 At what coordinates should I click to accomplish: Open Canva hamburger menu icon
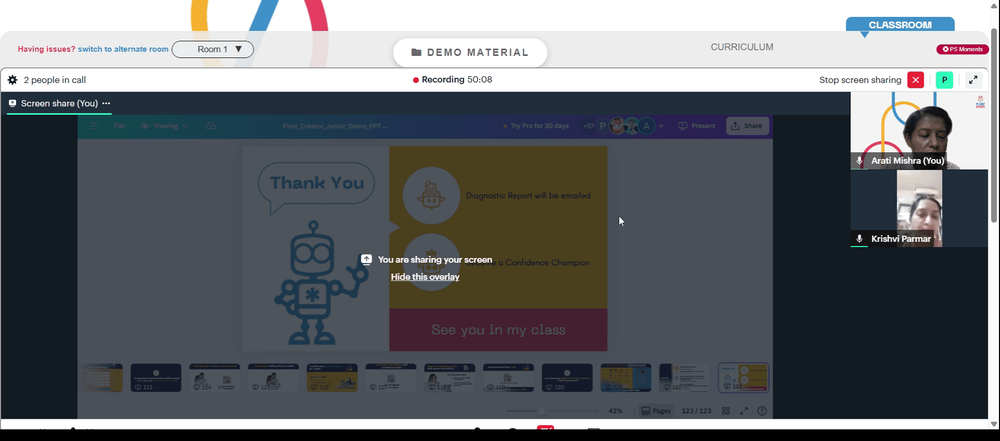(x=93, y=126)
